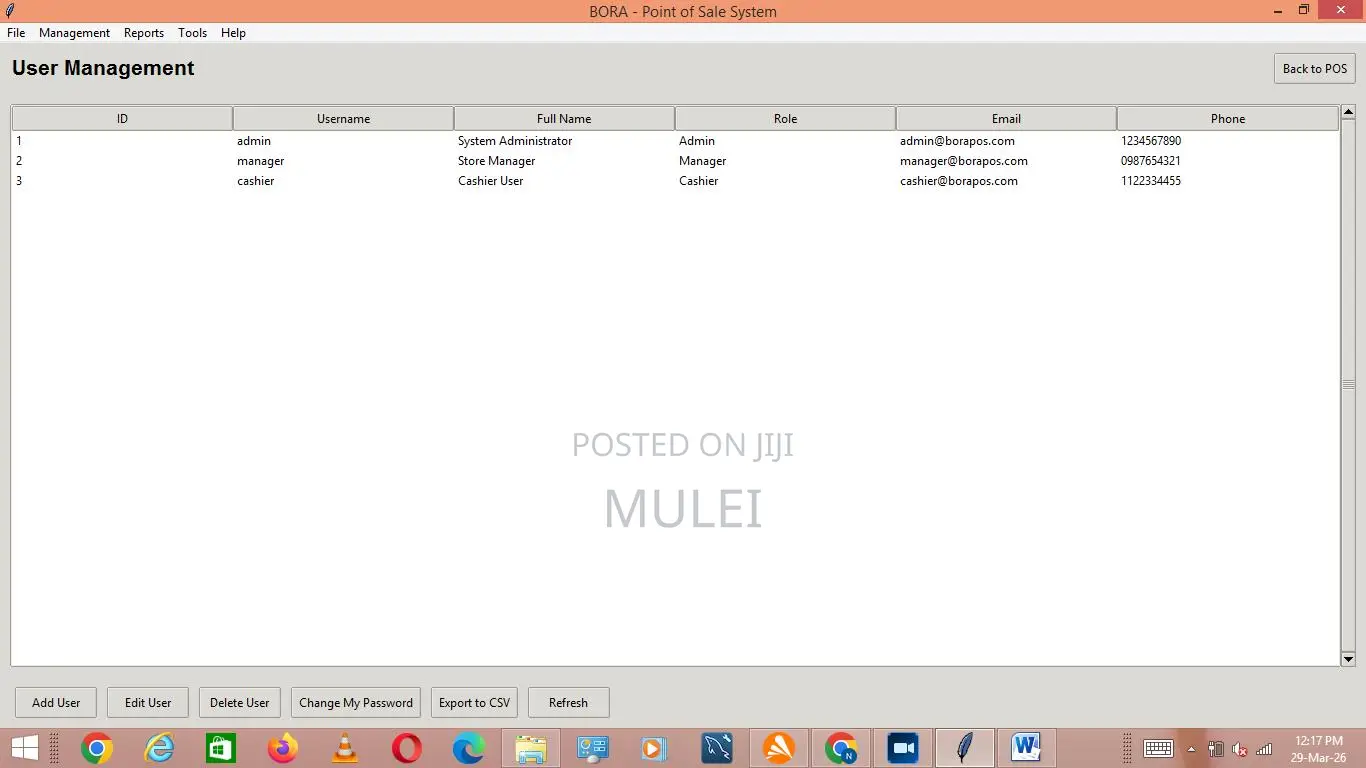Screen dimensions: 1366x768
Task: Click Change My Password button
Action: 356,703
